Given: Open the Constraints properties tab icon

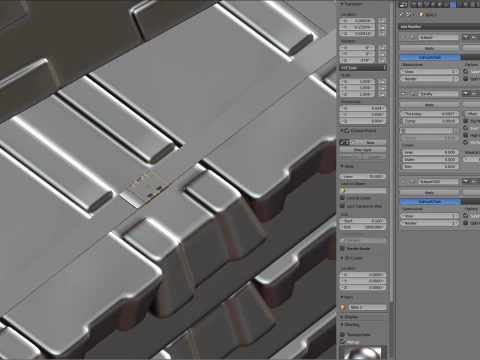Looking at the screenshot, I should (447, 5).
